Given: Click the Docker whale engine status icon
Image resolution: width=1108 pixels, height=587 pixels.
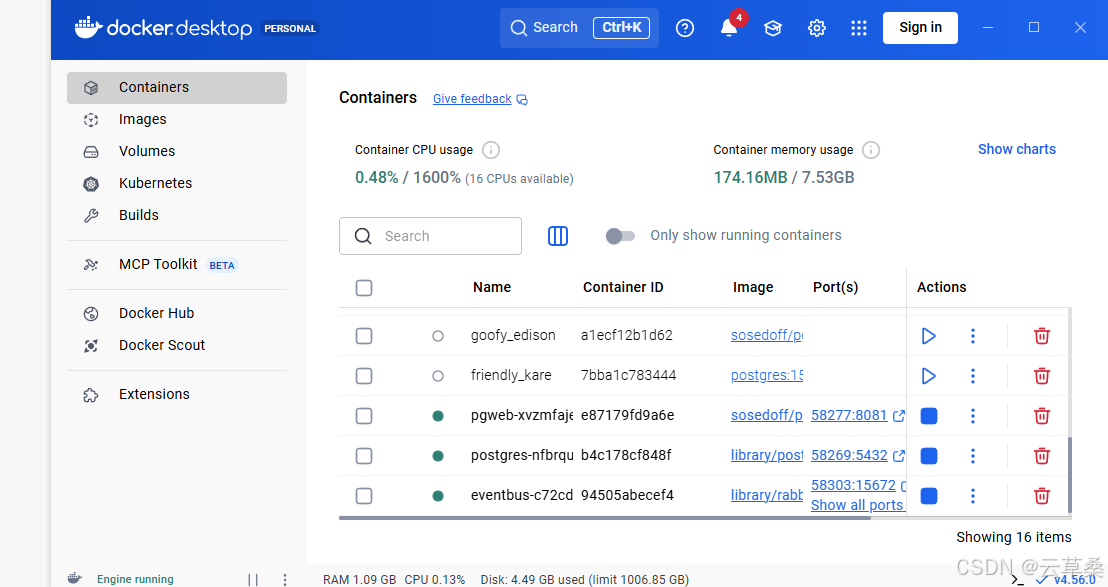Looking at the screenshot, I should click(x=74, y=579).
